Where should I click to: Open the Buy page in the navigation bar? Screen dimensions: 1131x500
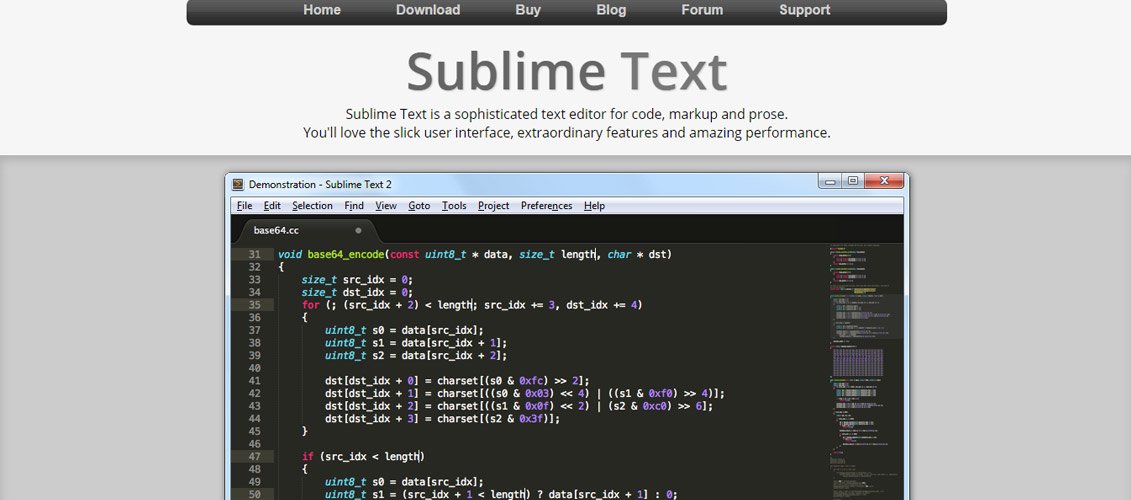[x=528, y=10]
